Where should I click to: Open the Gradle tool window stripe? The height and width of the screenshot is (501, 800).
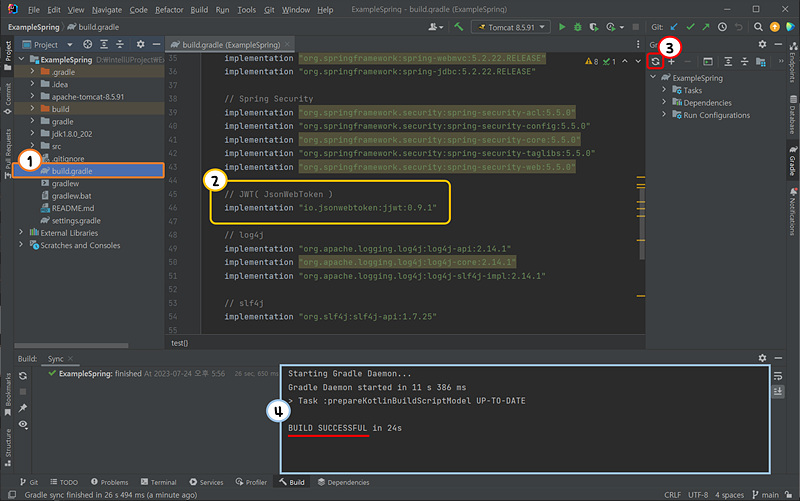click(793, 161)
